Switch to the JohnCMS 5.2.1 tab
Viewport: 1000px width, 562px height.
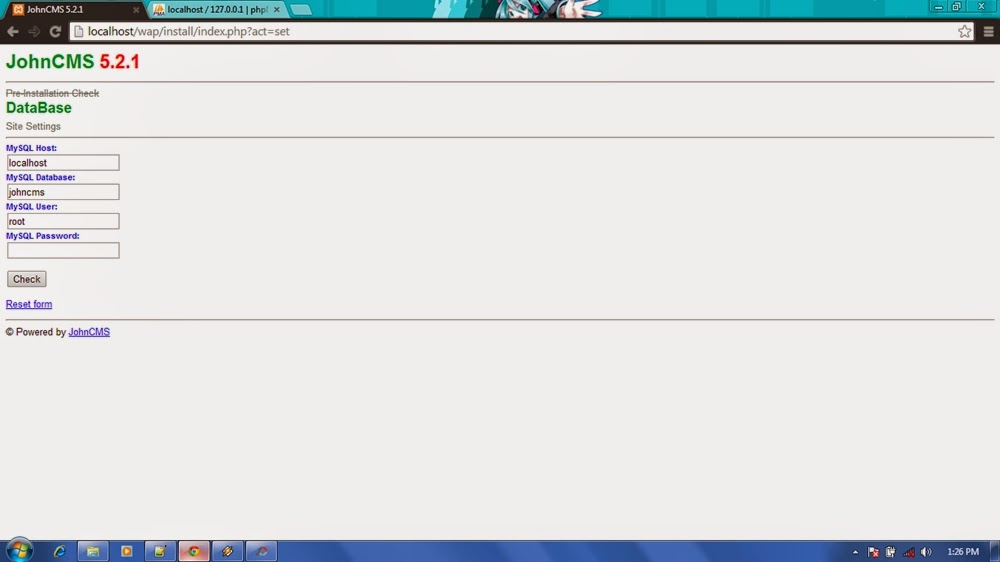pyautogui.click(x=73, y=10)
